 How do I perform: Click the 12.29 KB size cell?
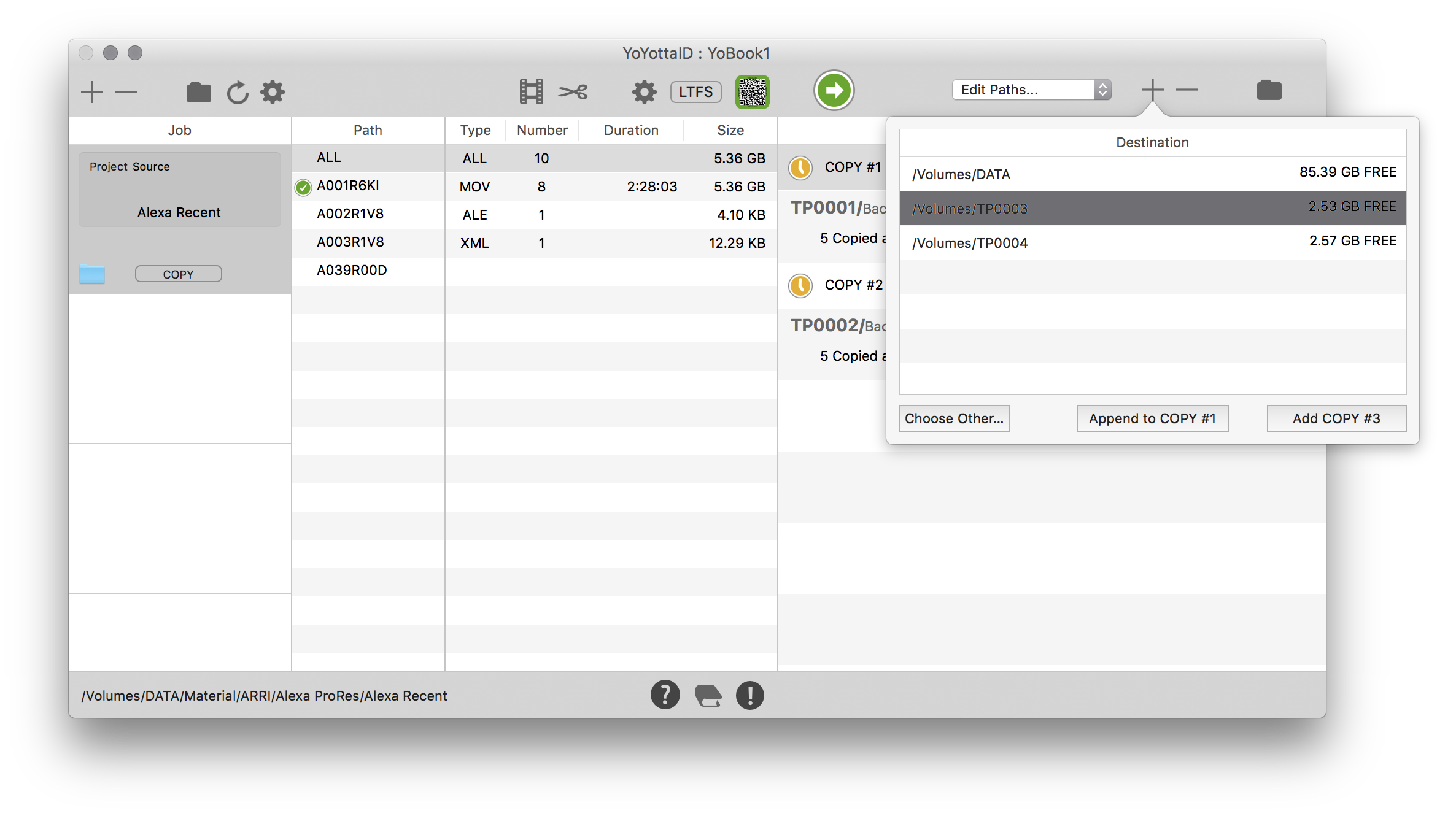pos(737,243)
